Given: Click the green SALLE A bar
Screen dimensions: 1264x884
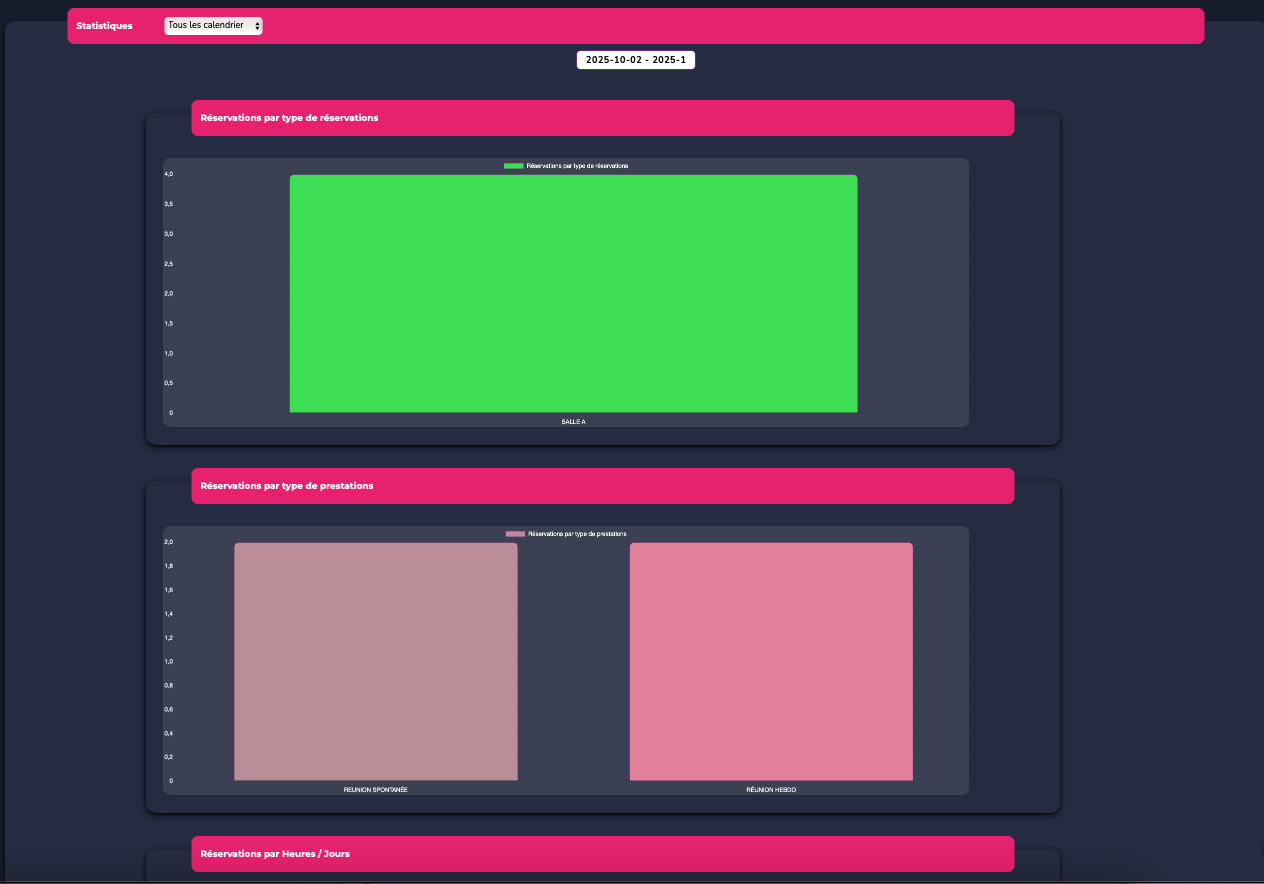Looking at the screenshot, I should (x=573, y=293).
